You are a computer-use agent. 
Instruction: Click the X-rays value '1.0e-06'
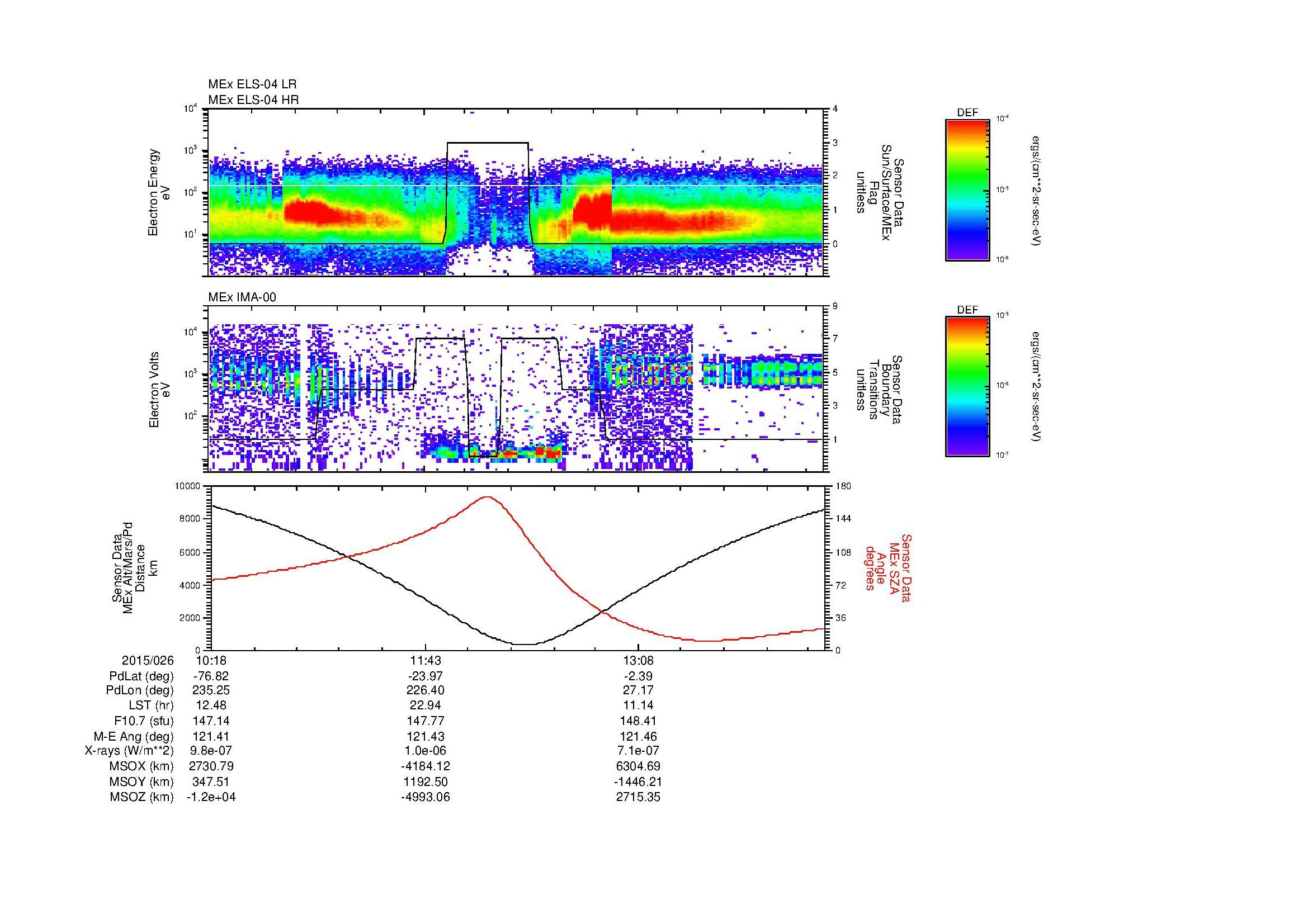coord(425,751)
